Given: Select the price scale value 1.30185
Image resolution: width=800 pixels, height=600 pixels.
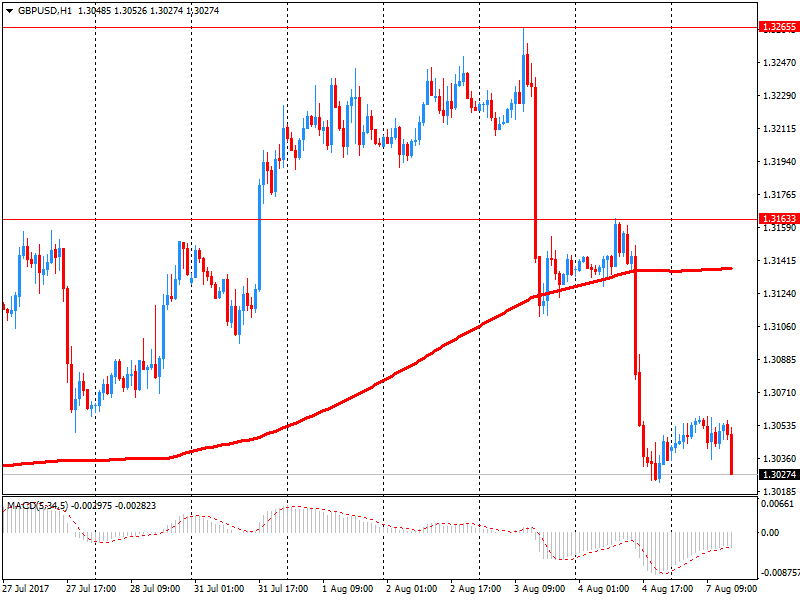Looking at the screenshot, I should (779, 492).
